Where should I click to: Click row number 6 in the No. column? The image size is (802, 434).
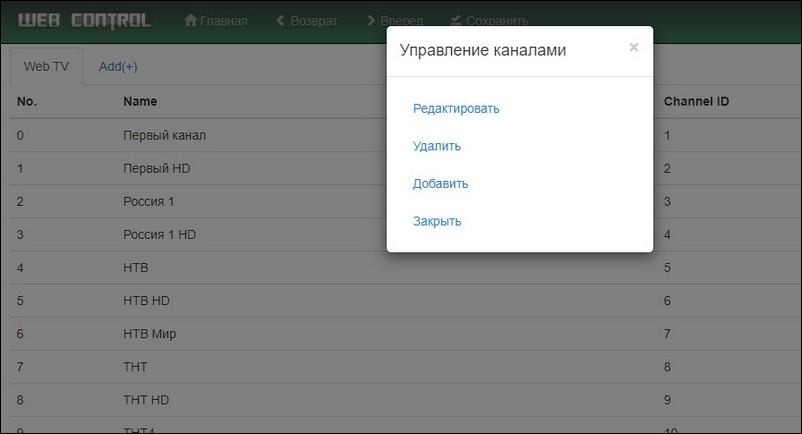point(20,334)
